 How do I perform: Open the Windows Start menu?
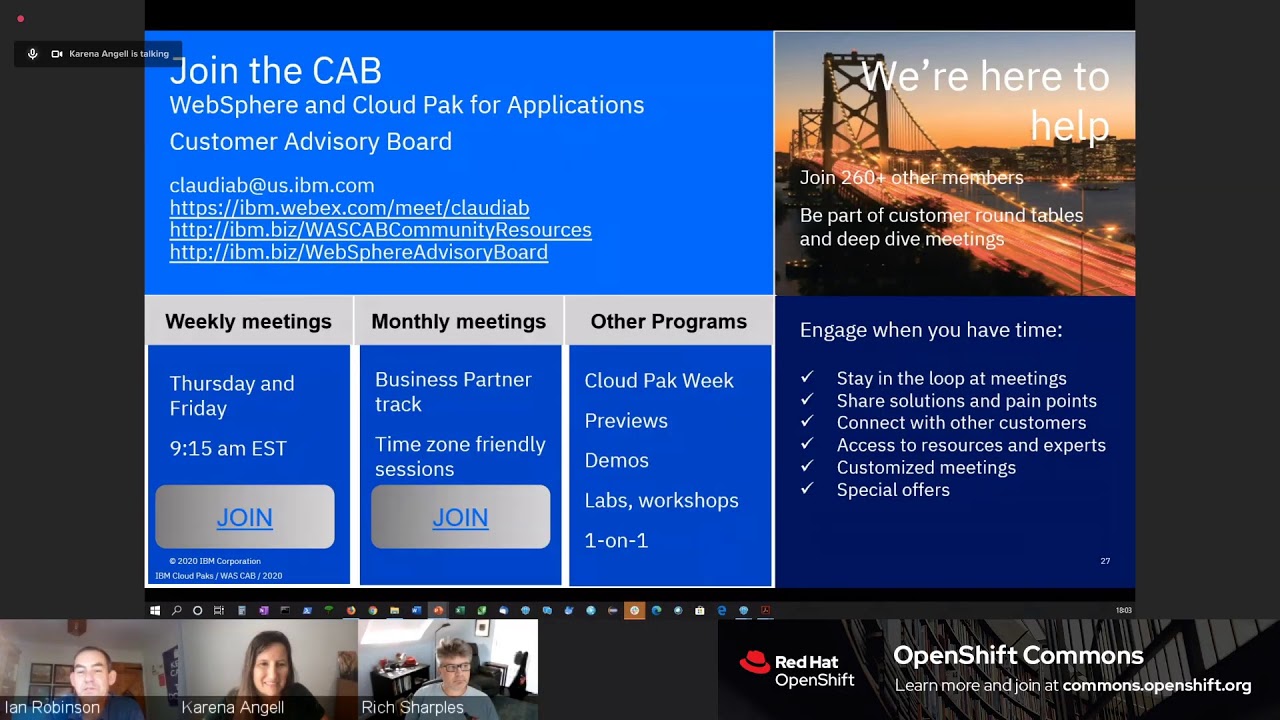(154, 610)
